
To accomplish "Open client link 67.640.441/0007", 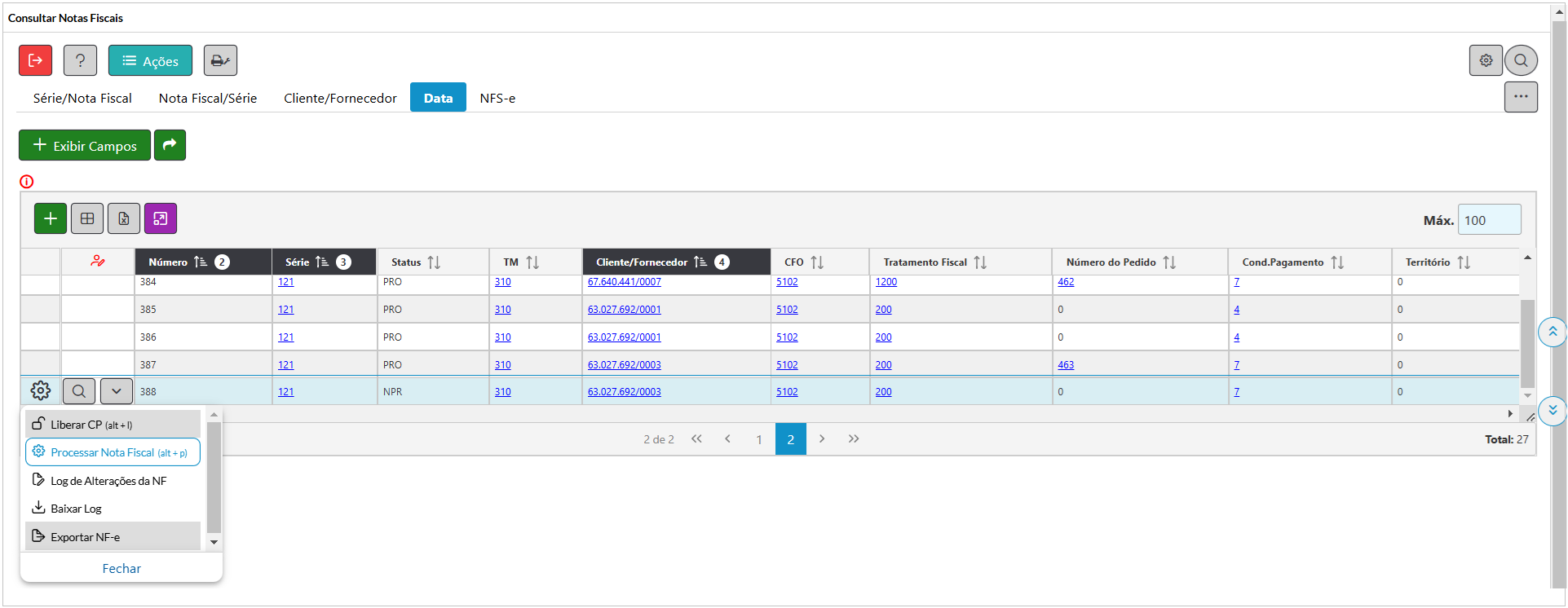I will point(624,282).
